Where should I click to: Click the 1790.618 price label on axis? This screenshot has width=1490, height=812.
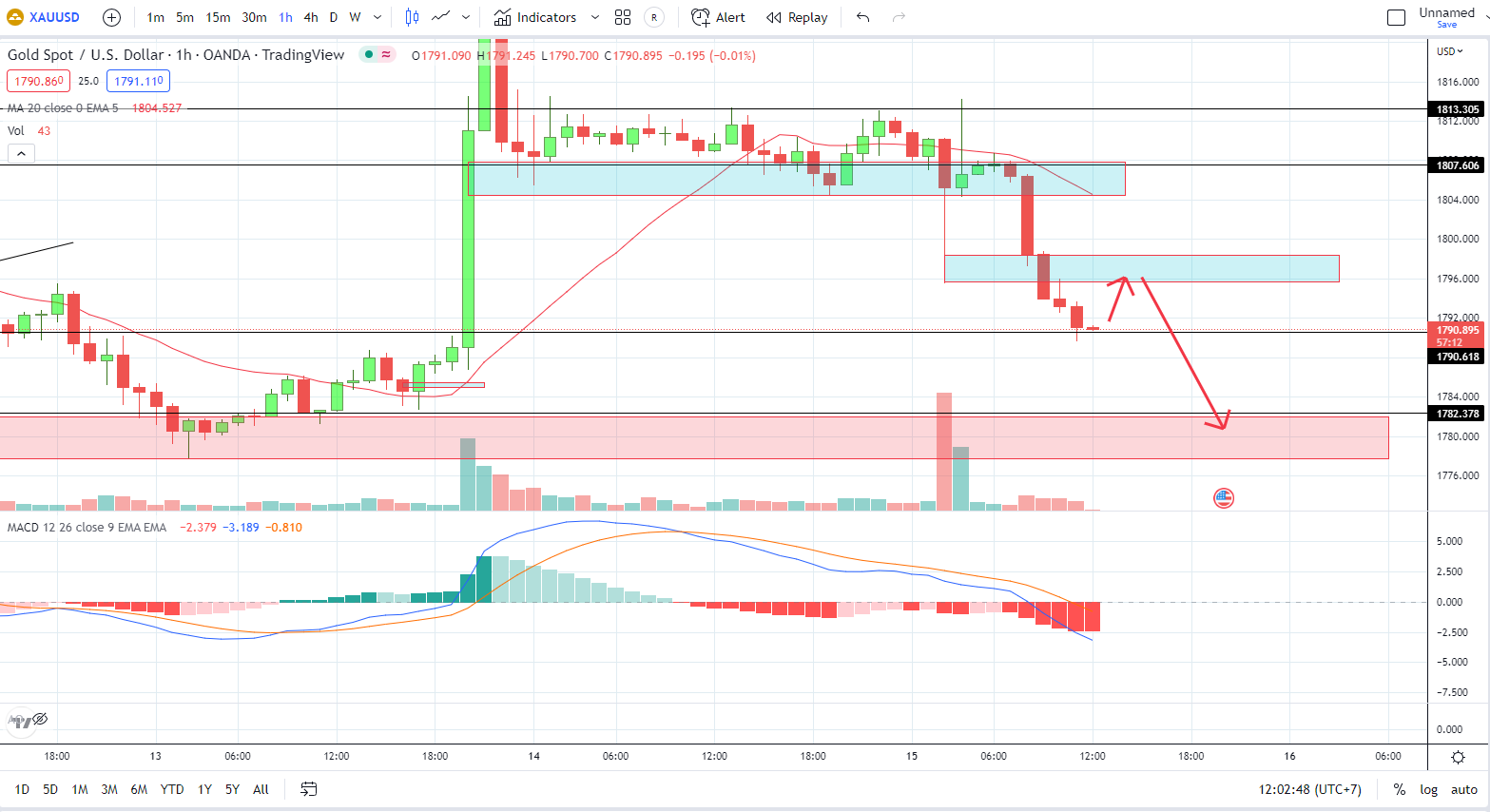[1458, 357]
